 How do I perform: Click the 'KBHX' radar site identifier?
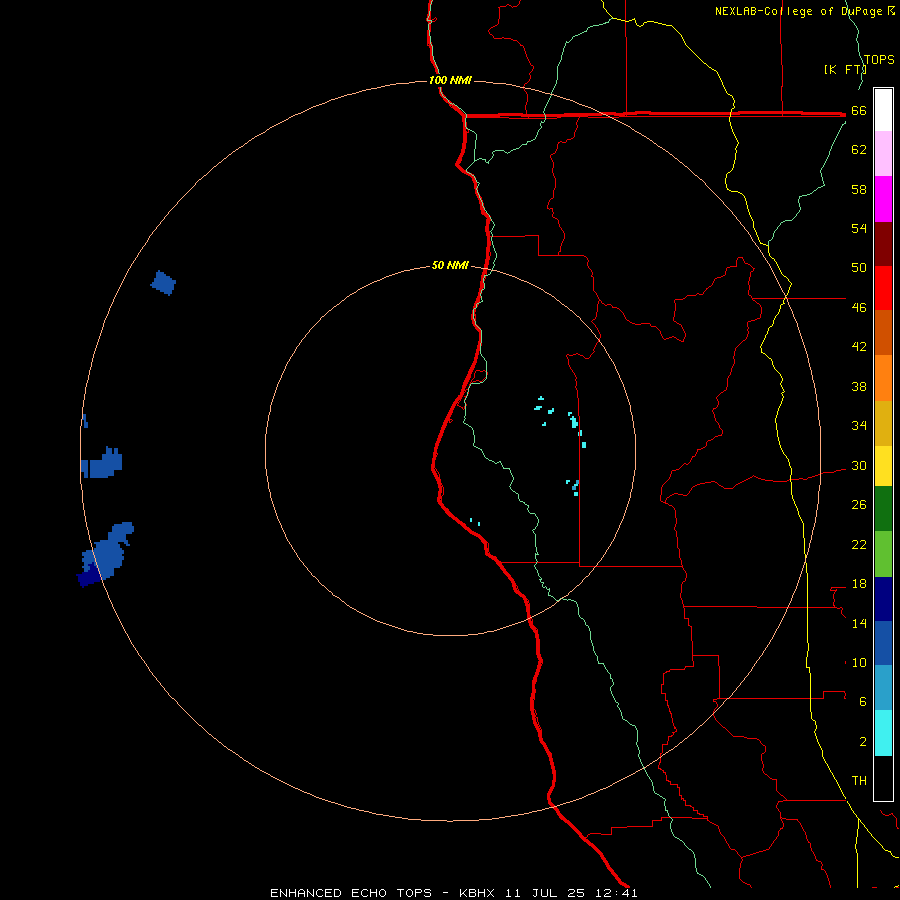[x=478, y=893]
